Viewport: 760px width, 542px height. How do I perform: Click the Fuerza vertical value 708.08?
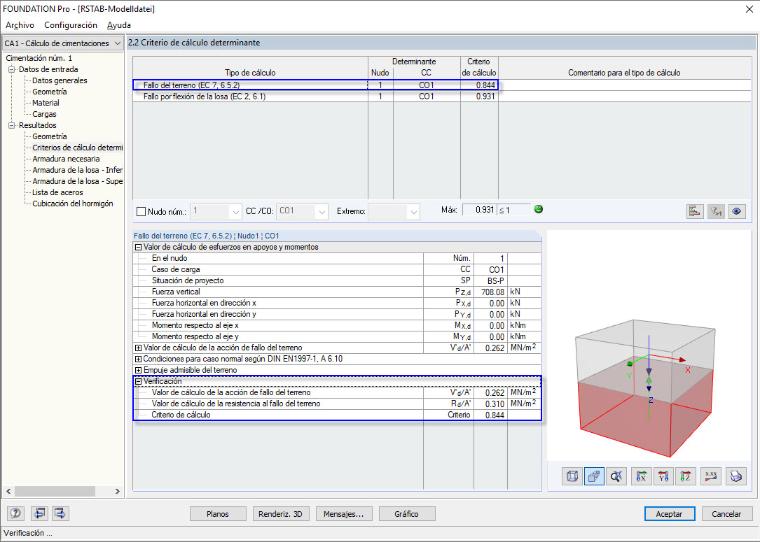[x=491, y=292]
